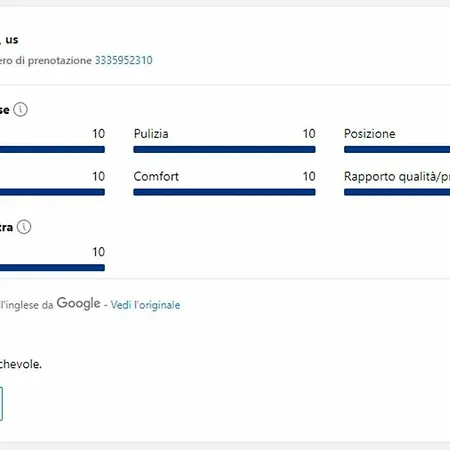Click the 'us' country label

(12, 40)
